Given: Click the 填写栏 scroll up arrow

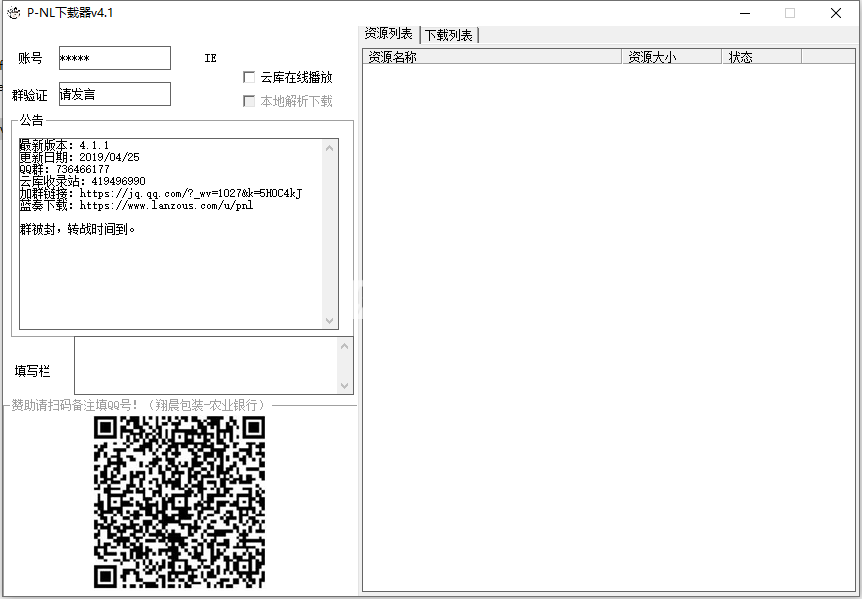Looking at the screenshot, I should coord(345,346).
